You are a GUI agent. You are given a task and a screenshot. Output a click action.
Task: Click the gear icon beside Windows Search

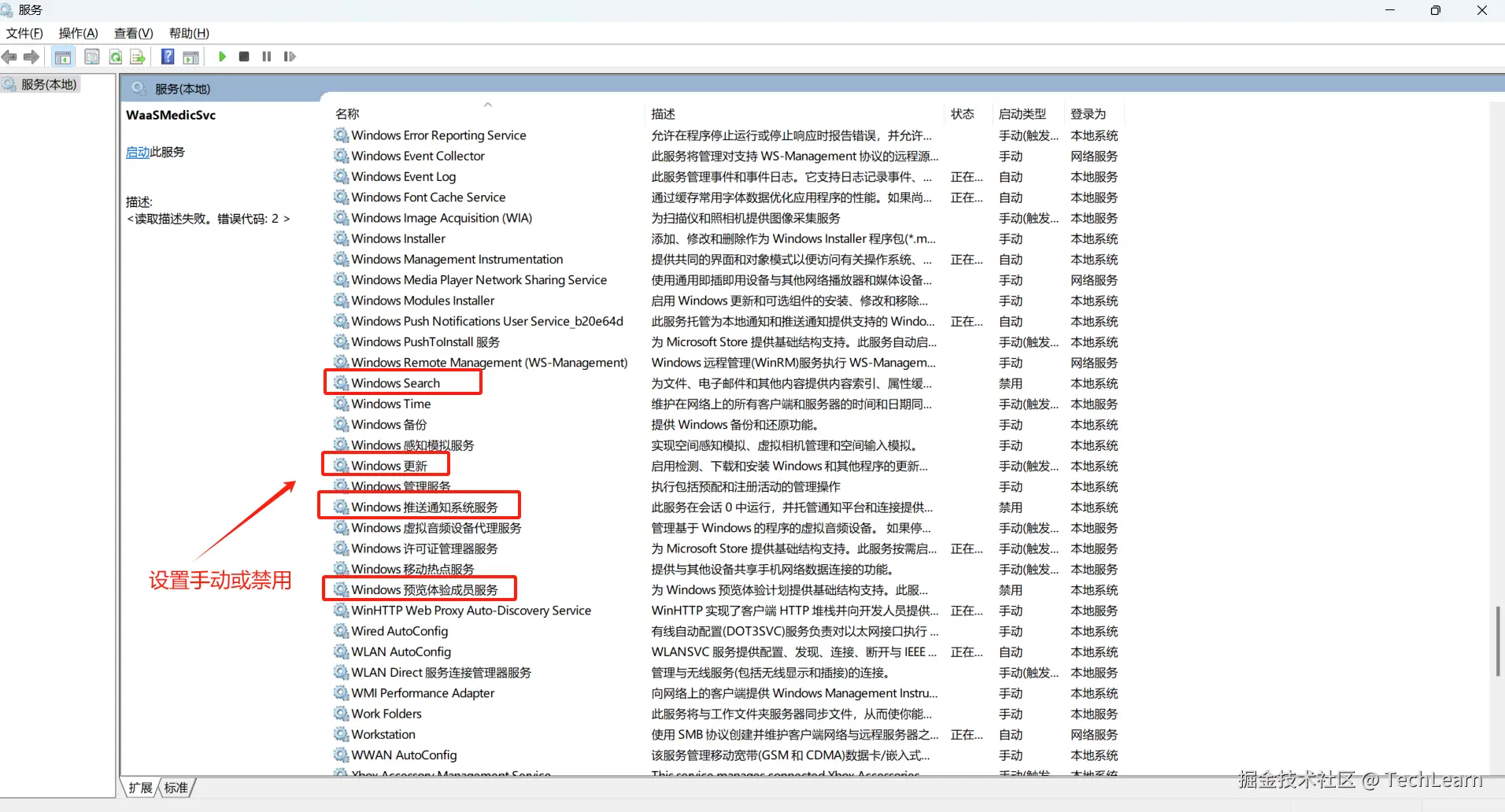tap(341, 383)
